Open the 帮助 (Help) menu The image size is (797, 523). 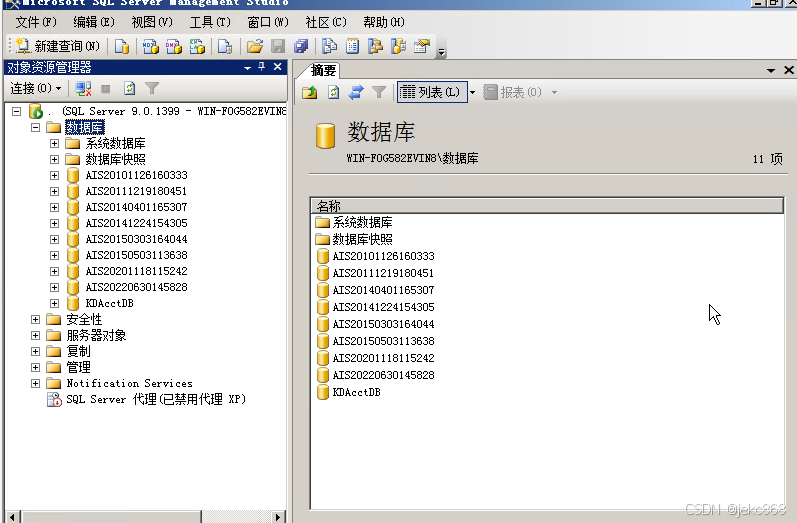384,22
